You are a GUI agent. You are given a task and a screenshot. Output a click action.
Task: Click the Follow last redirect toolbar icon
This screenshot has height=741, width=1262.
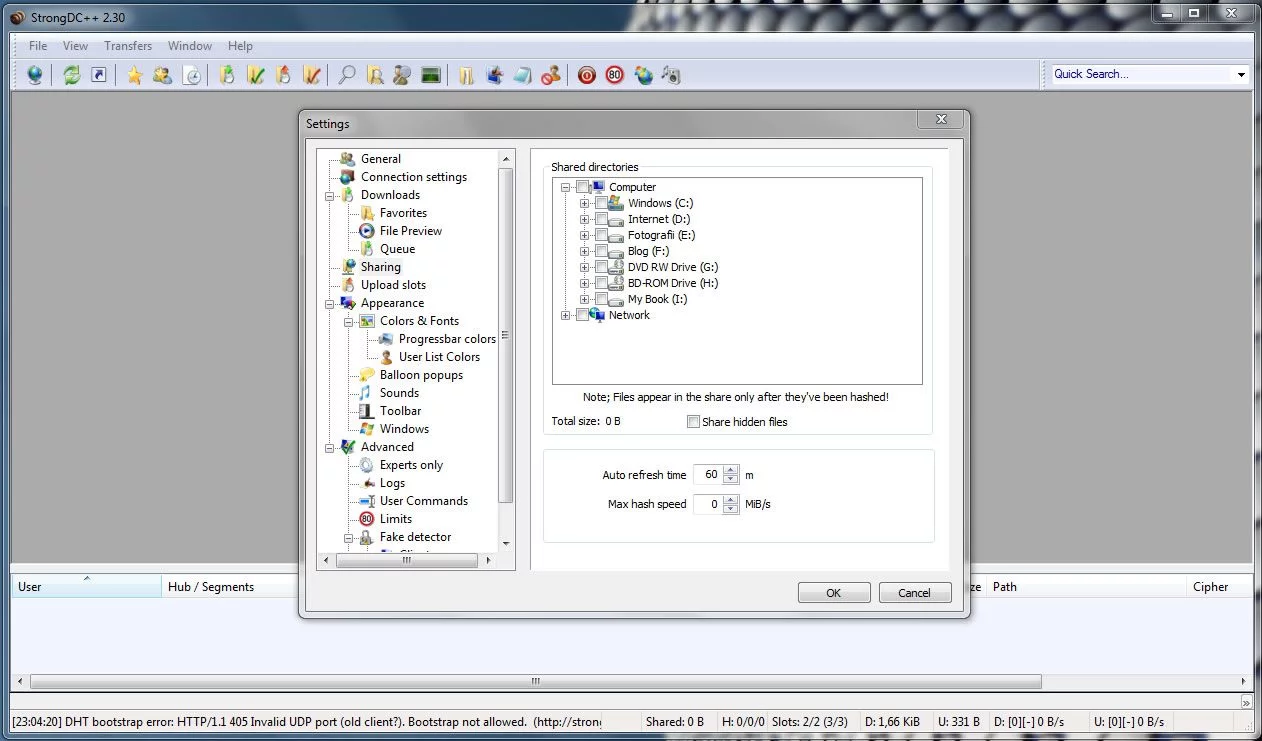click(x=99, y=75)
